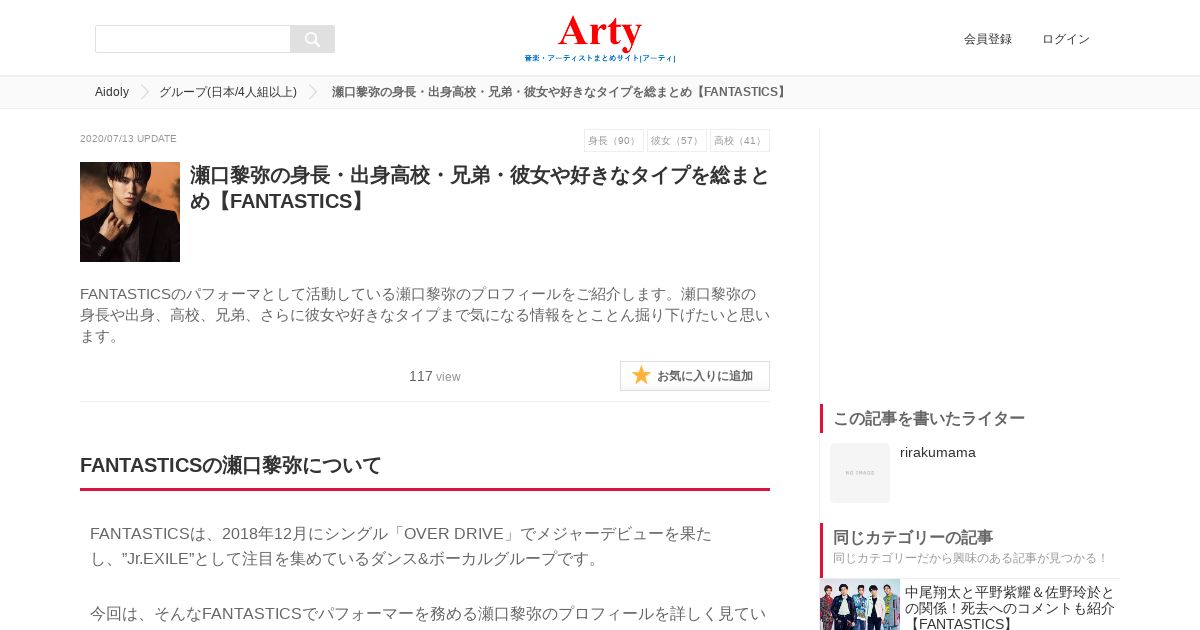Viewport: 1200px width, 630px height.
Task: Open the ログイン link
Action: pyautogui.click(x=1066, y=39)
